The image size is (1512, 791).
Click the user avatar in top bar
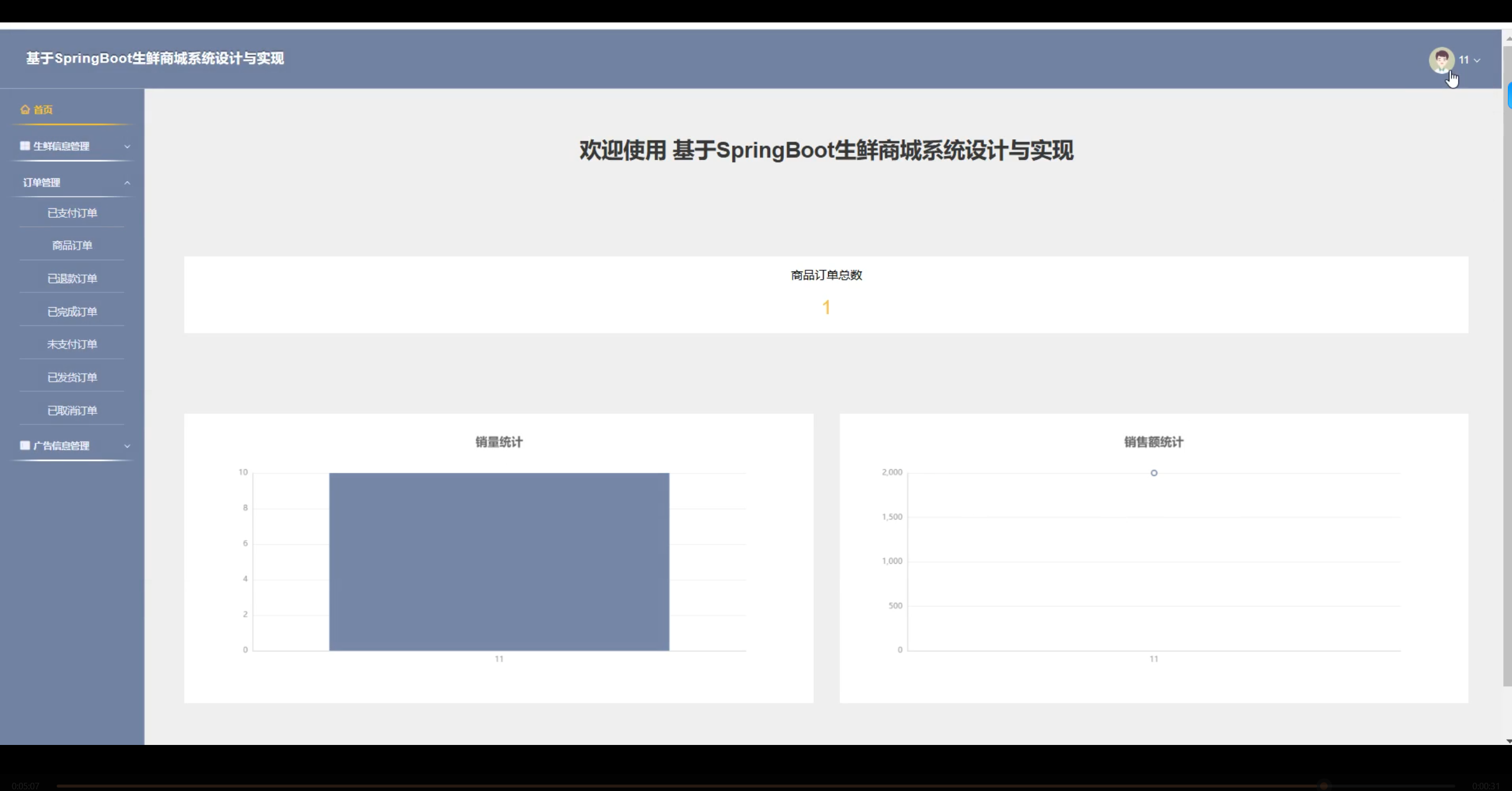1441,60
